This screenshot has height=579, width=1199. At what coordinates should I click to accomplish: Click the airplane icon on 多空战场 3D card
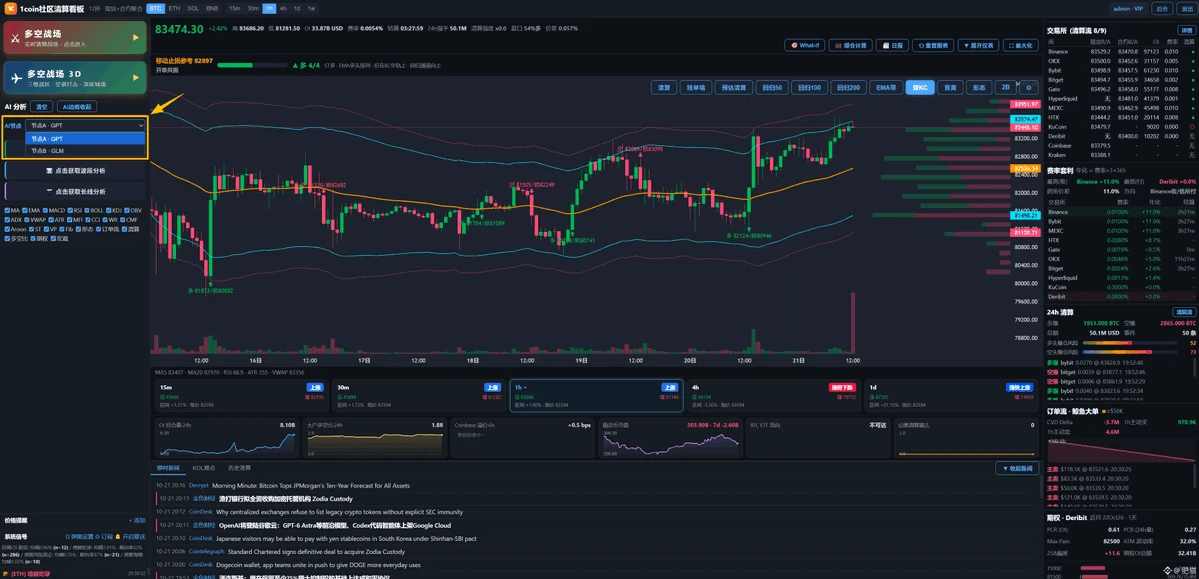(x=16, y=77)
